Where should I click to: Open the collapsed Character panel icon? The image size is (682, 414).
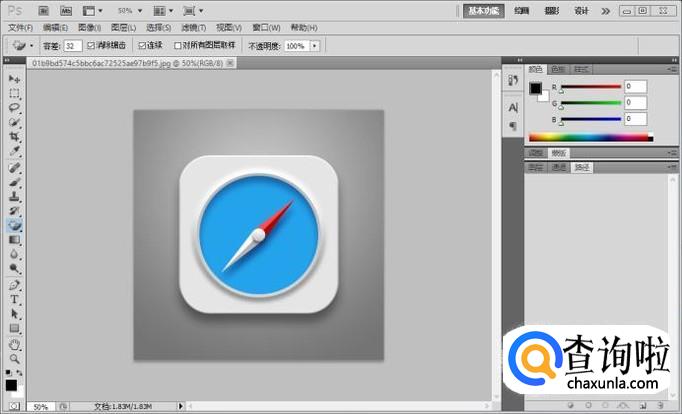(513, 107)
